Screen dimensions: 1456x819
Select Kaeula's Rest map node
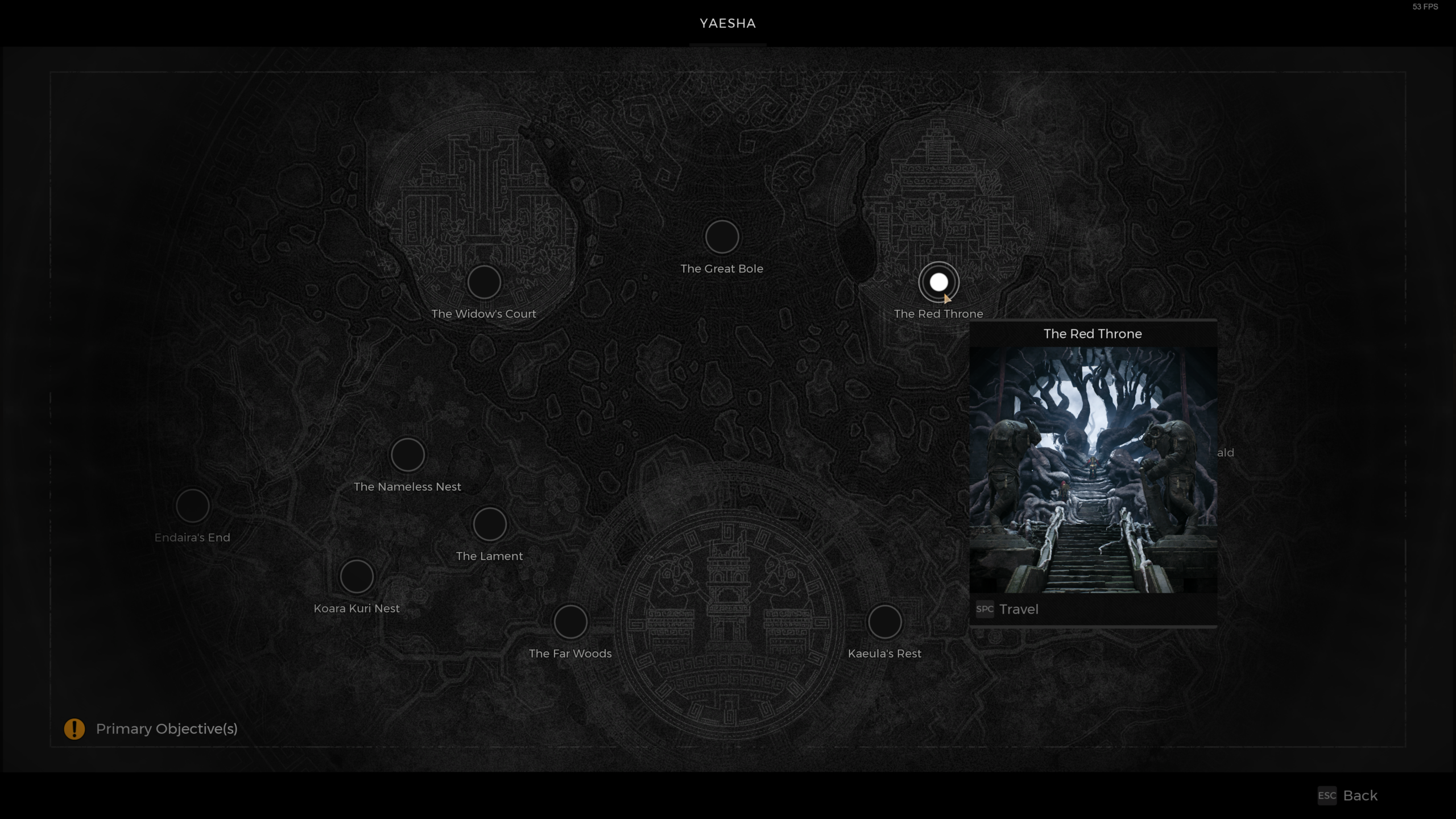(884, 622)
